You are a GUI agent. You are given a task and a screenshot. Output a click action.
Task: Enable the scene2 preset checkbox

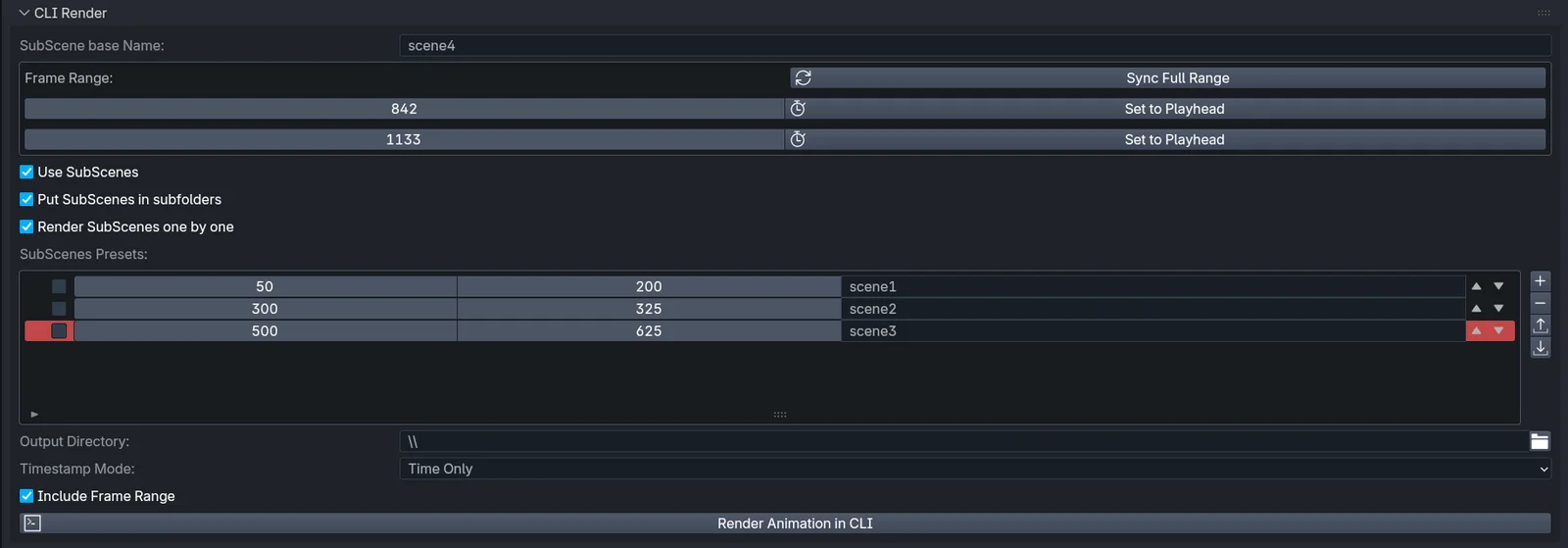point(59,309)
